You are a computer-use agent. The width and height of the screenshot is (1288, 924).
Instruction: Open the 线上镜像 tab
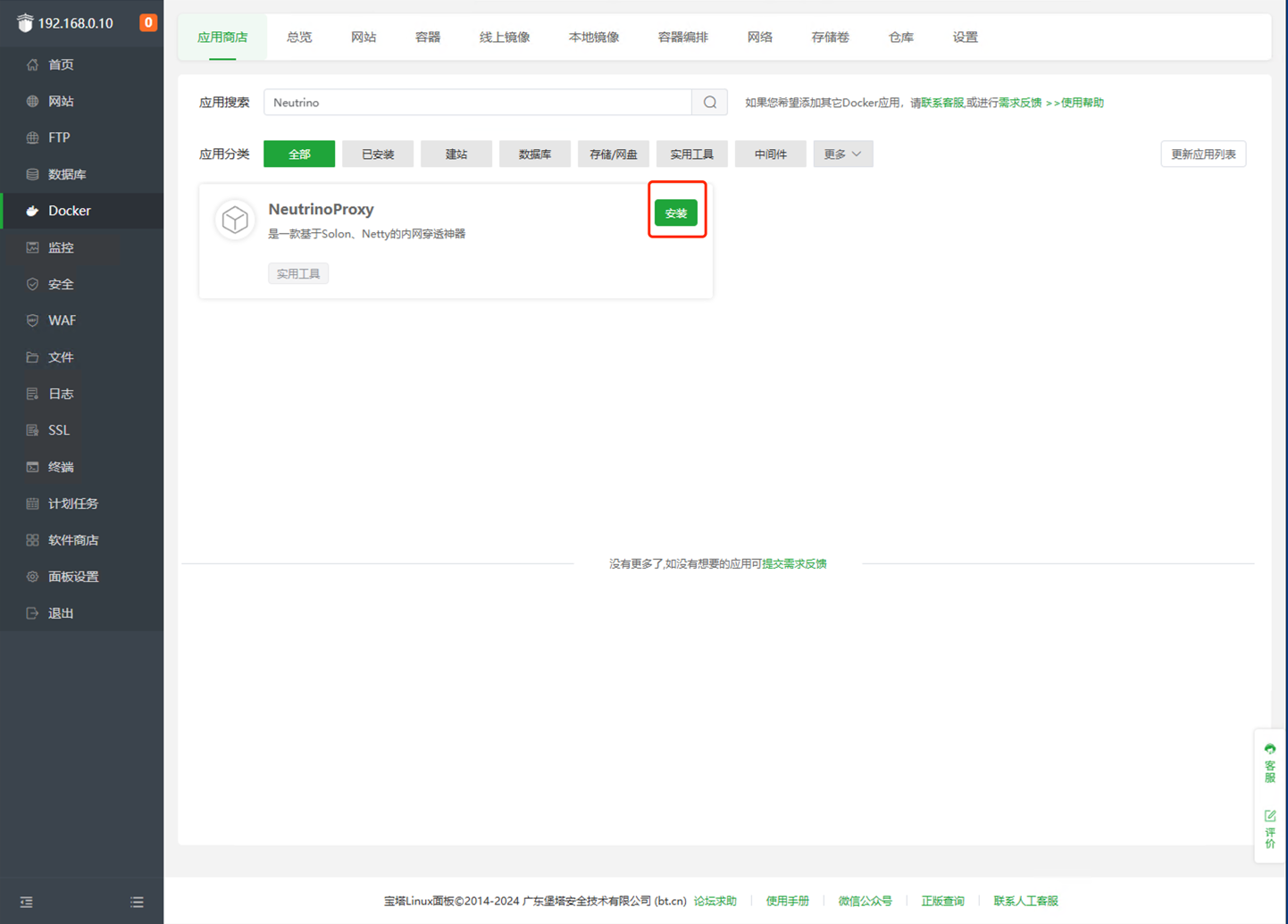coord(504,37)
